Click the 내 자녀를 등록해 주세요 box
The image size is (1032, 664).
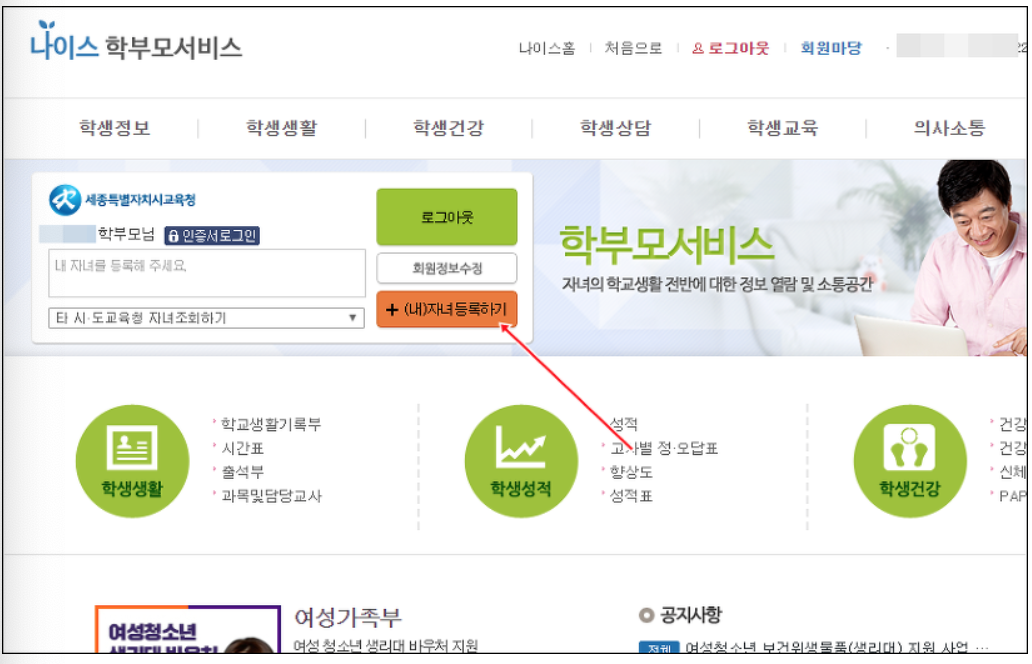(x=207, y=272)
